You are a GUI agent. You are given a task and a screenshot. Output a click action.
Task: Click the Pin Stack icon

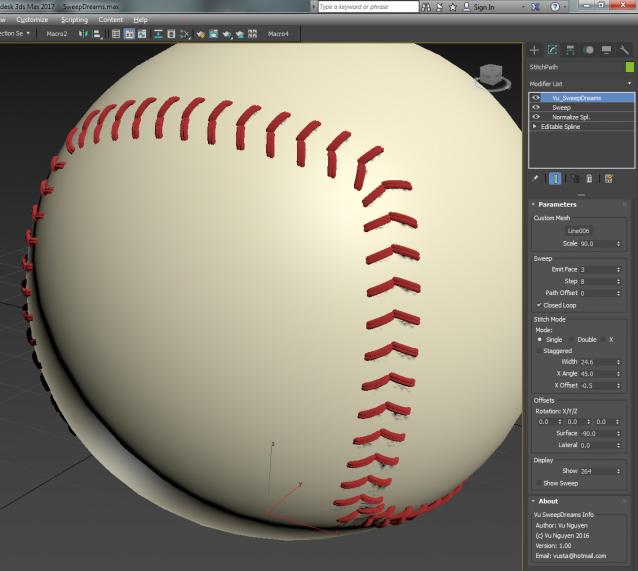(x=536, y=178)
